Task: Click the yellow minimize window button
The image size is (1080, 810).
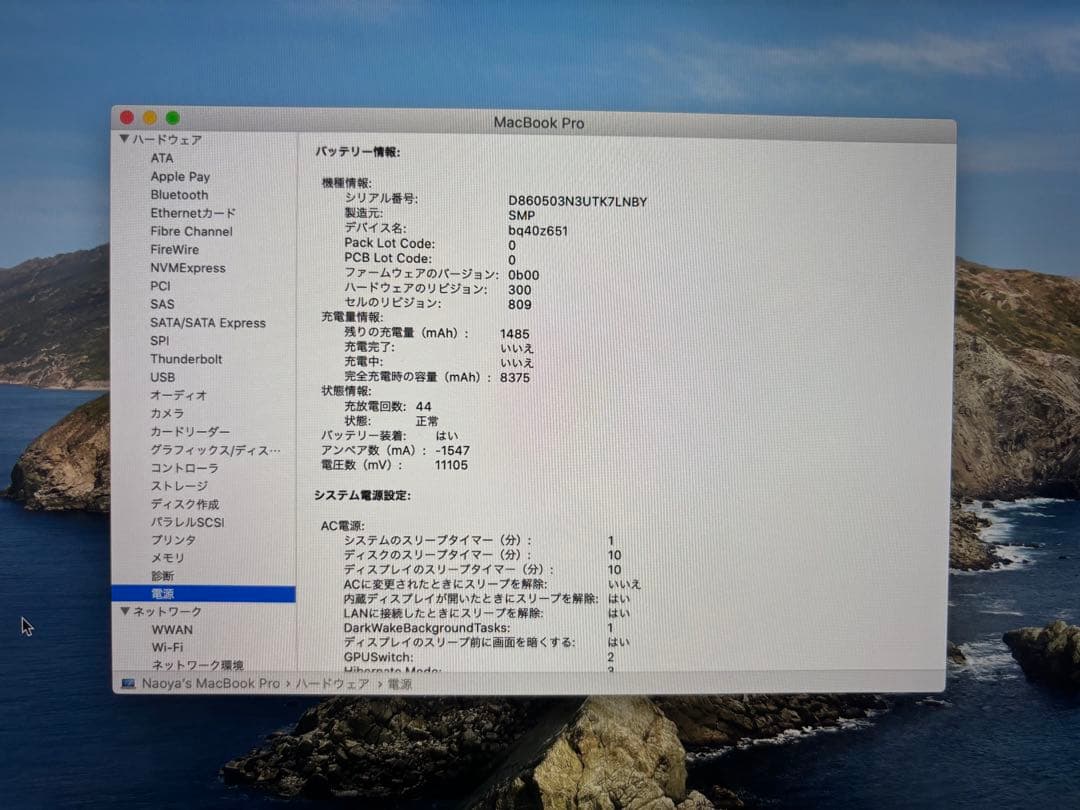Action: tap(149, 118)
